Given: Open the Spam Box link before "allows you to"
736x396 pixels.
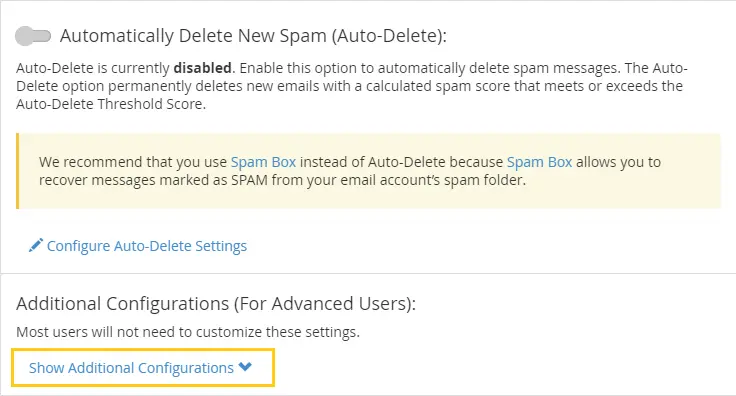Looking at the screenshot, I should pos(539,162).
